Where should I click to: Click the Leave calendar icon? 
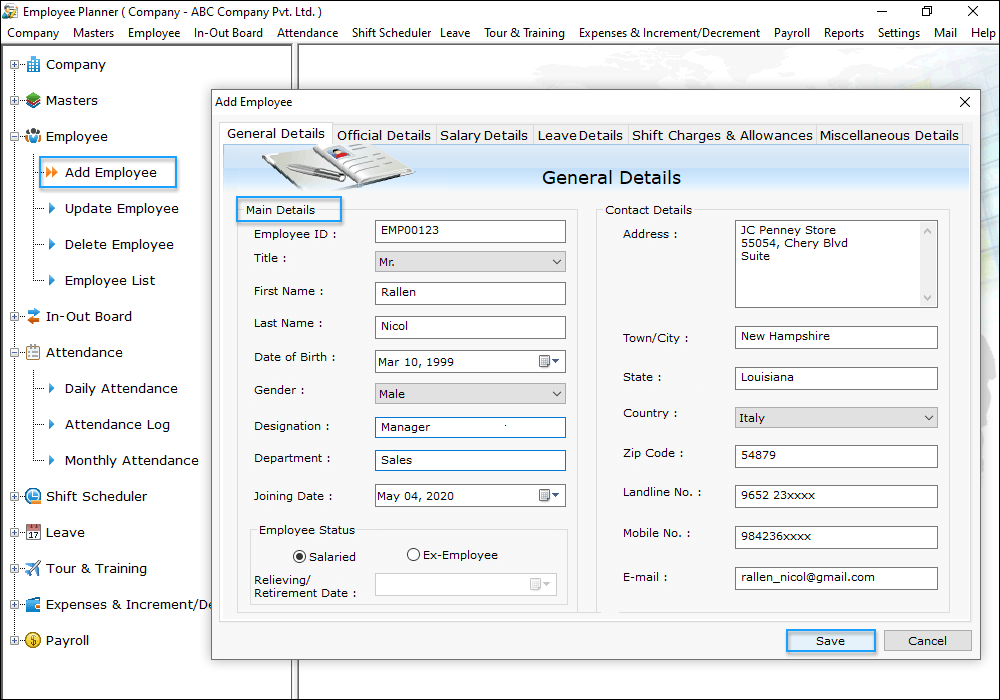pyautogui.click(x=33, y=532)
